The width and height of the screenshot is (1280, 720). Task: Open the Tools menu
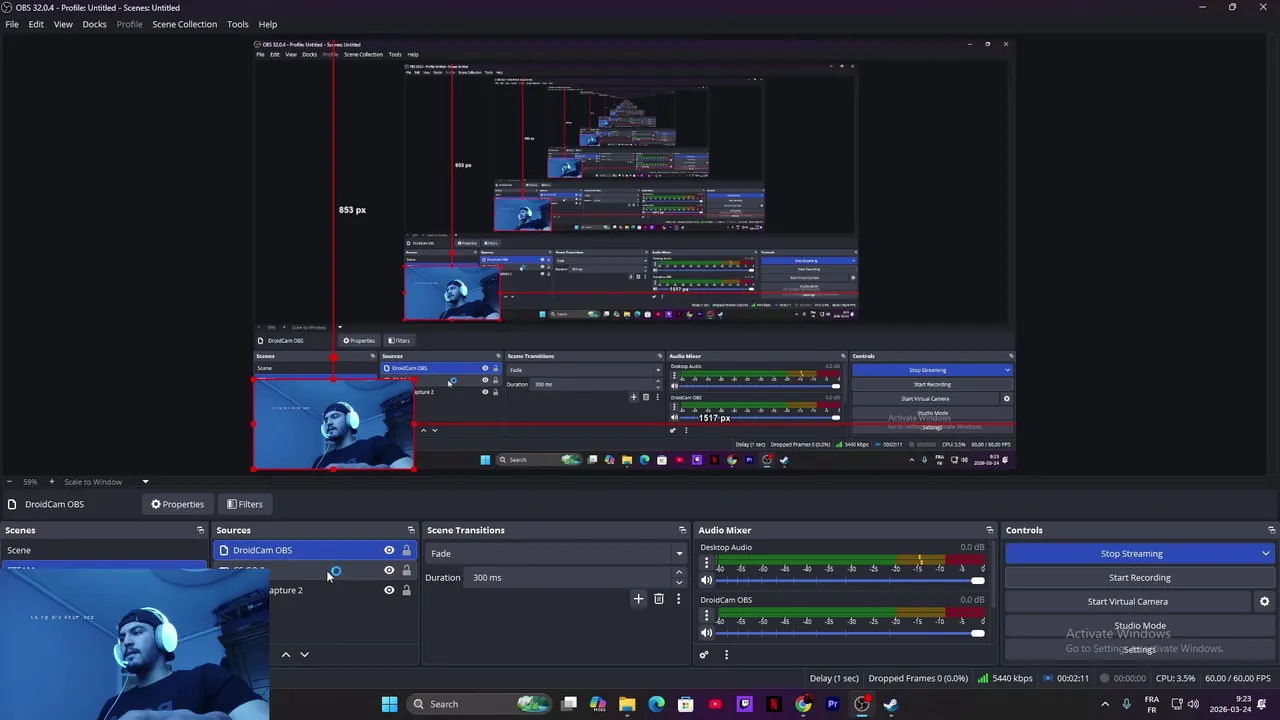tap(237, 24)
